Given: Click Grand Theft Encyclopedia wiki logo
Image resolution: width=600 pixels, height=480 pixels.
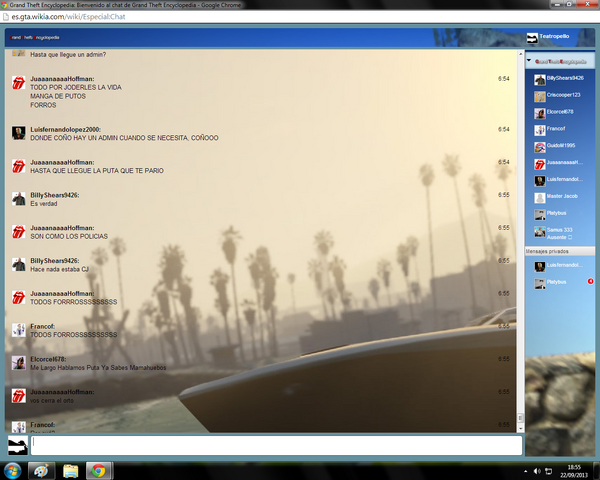Looking at the screenshot, I should 34,38.
